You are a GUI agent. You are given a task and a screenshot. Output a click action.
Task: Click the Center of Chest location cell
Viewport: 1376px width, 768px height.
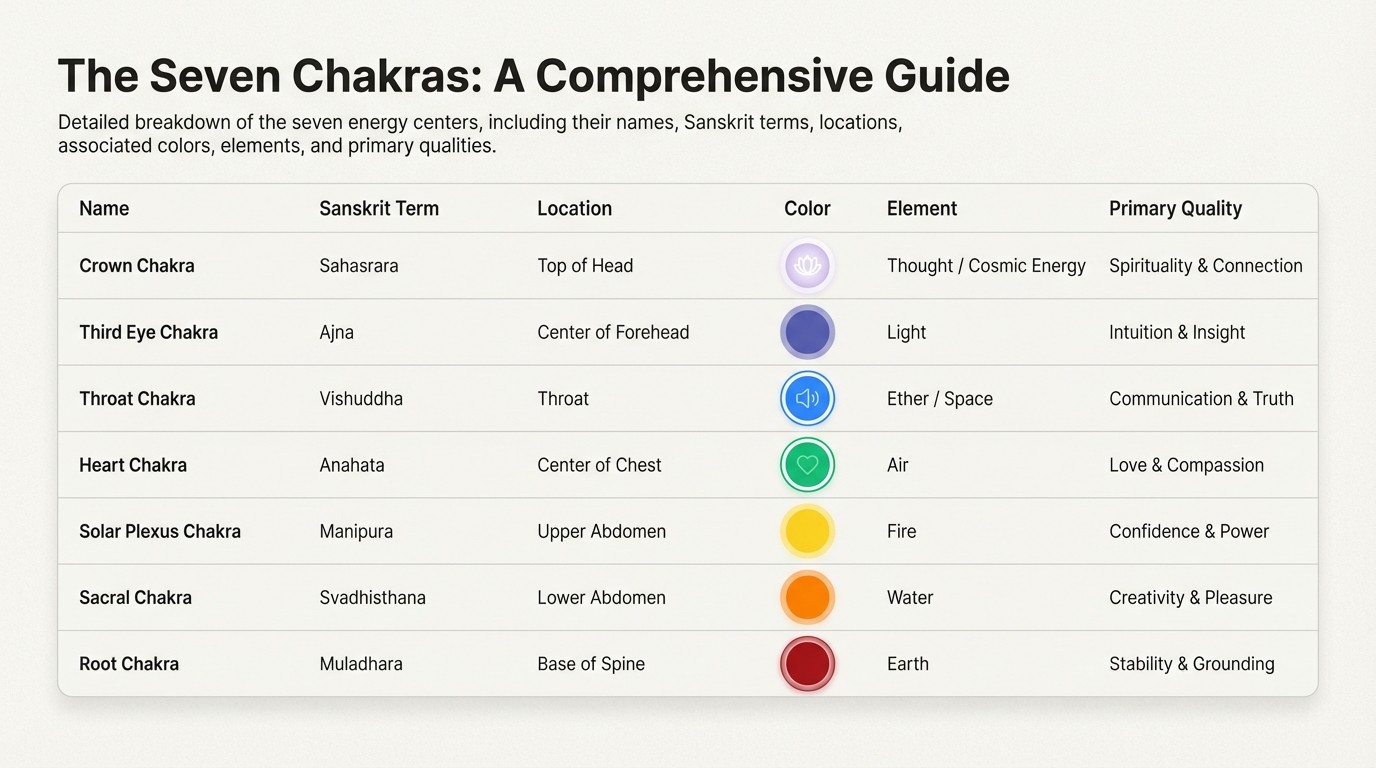(x=599, y=465)
